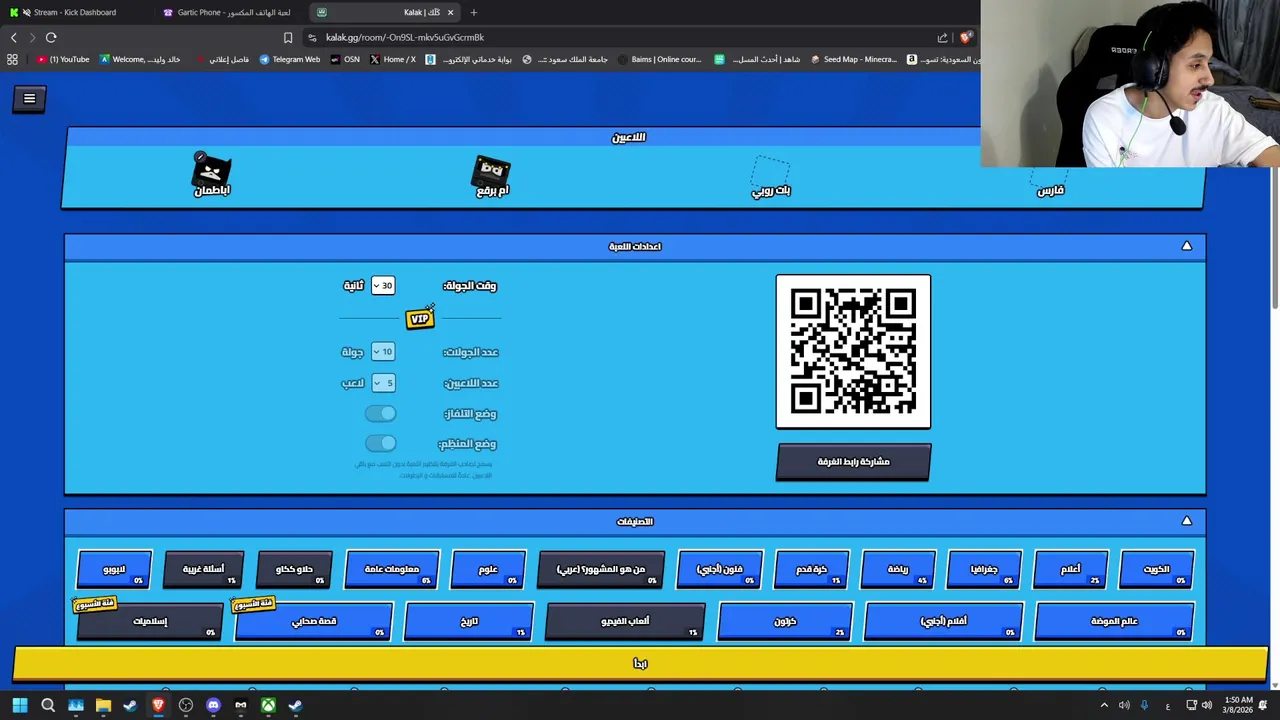This screenshot has height=720, width=1280.
Task: Open the notification bell in taskbar
Action: (1264, 705)
